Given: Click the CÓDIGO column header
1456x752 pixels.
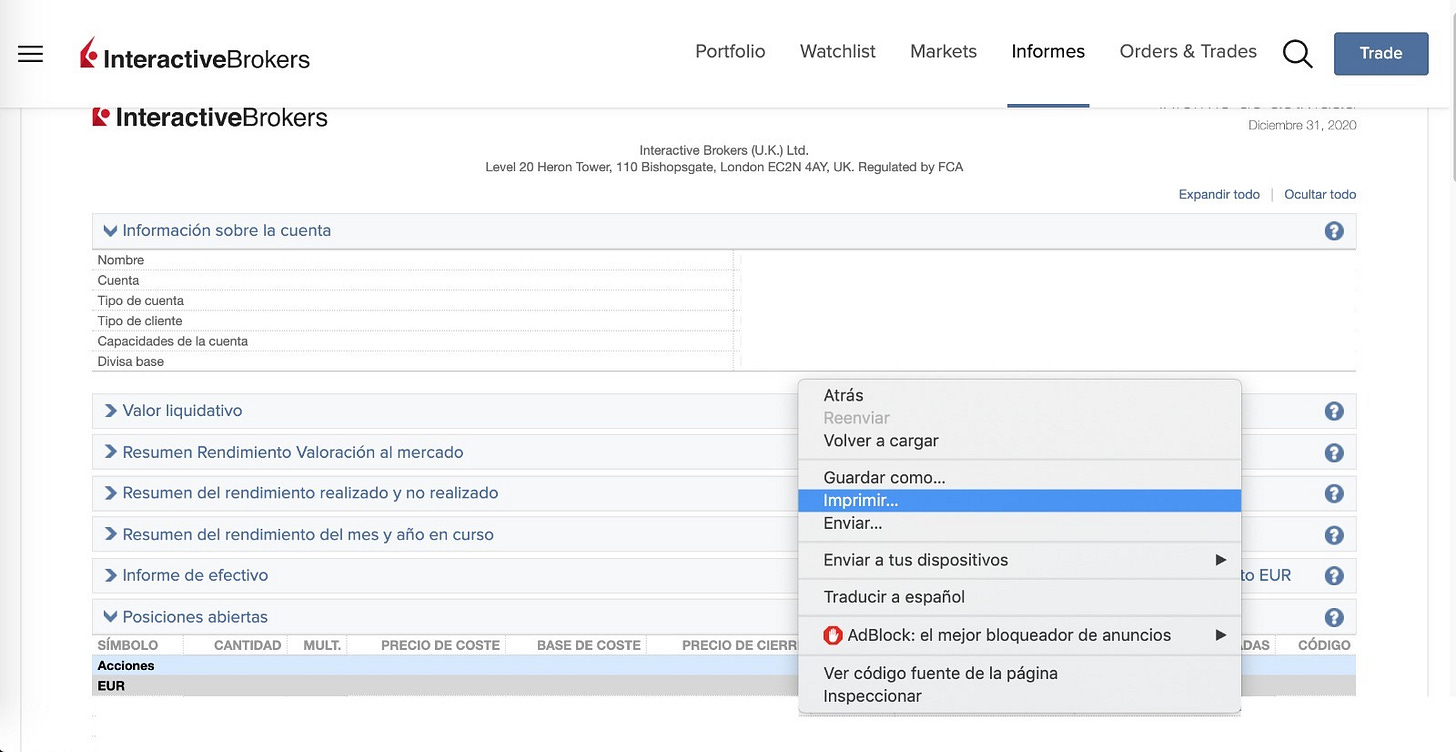Looking at the screenshot, I should point(1324,646).
